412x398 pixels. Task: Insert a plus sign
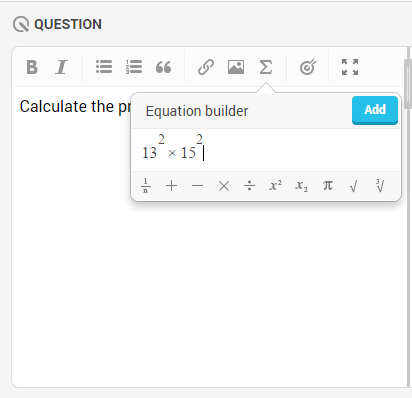[171, 186]
